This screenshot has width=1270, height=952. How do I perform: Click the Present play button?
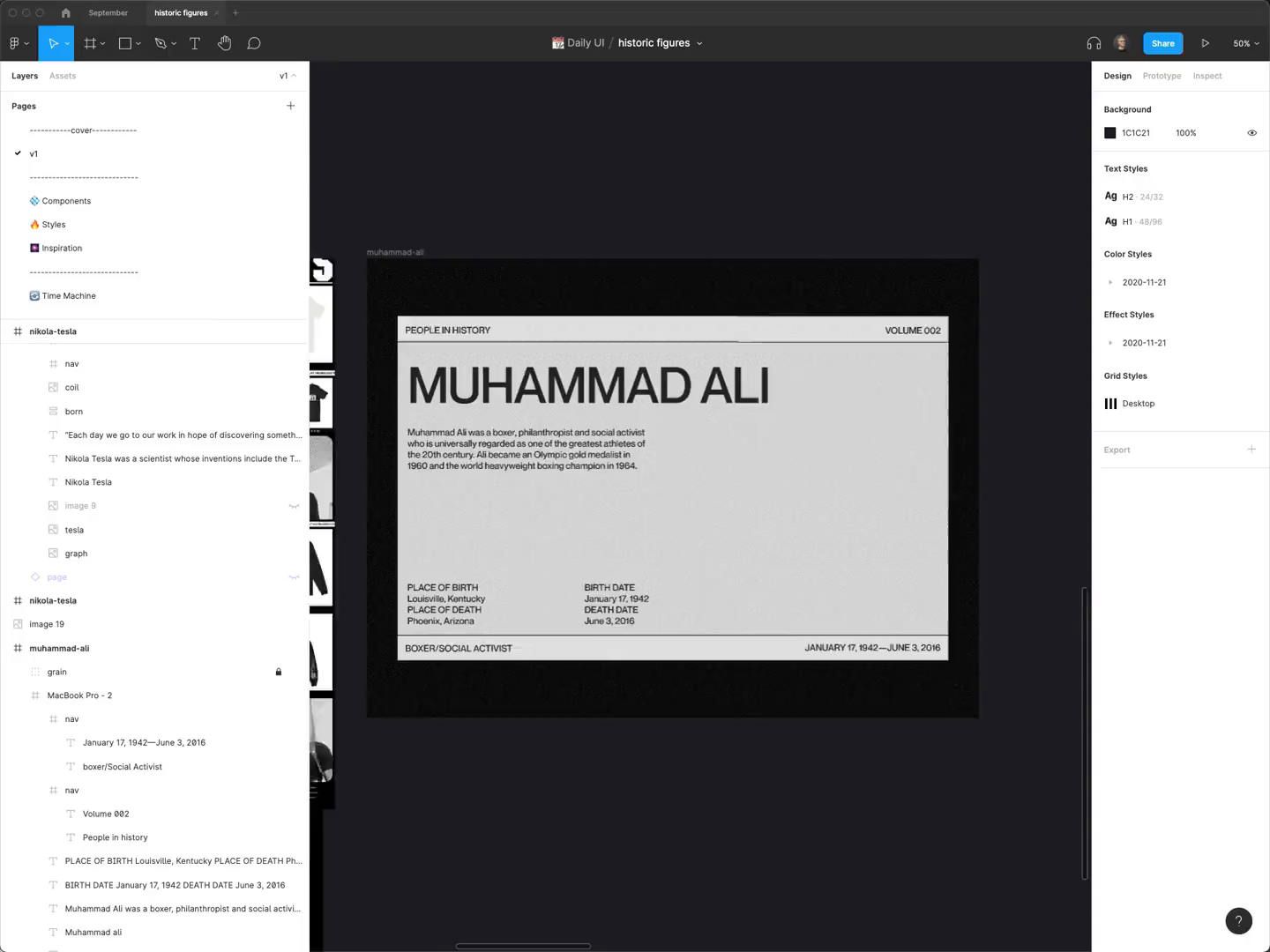1205,43
